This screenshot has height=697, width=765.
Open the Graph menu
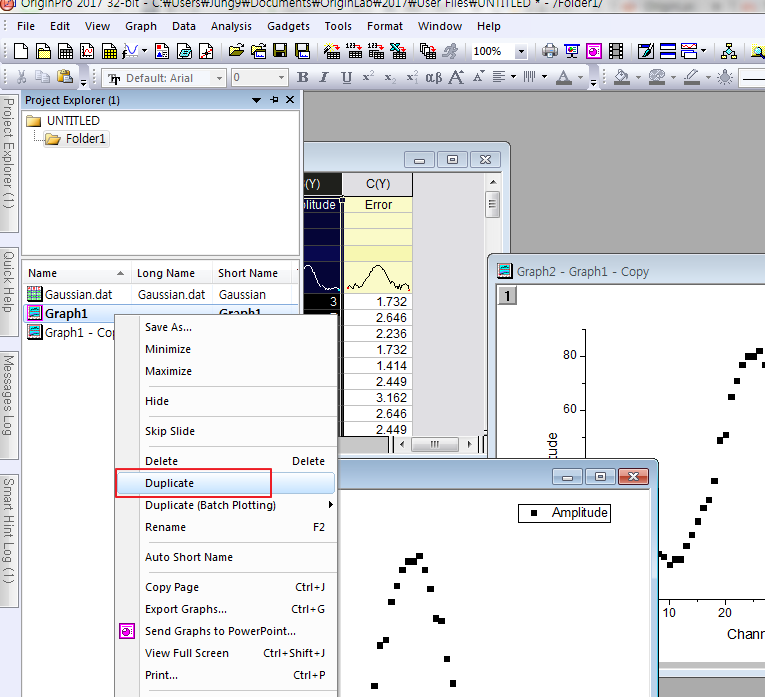click(x=141, y=26)
